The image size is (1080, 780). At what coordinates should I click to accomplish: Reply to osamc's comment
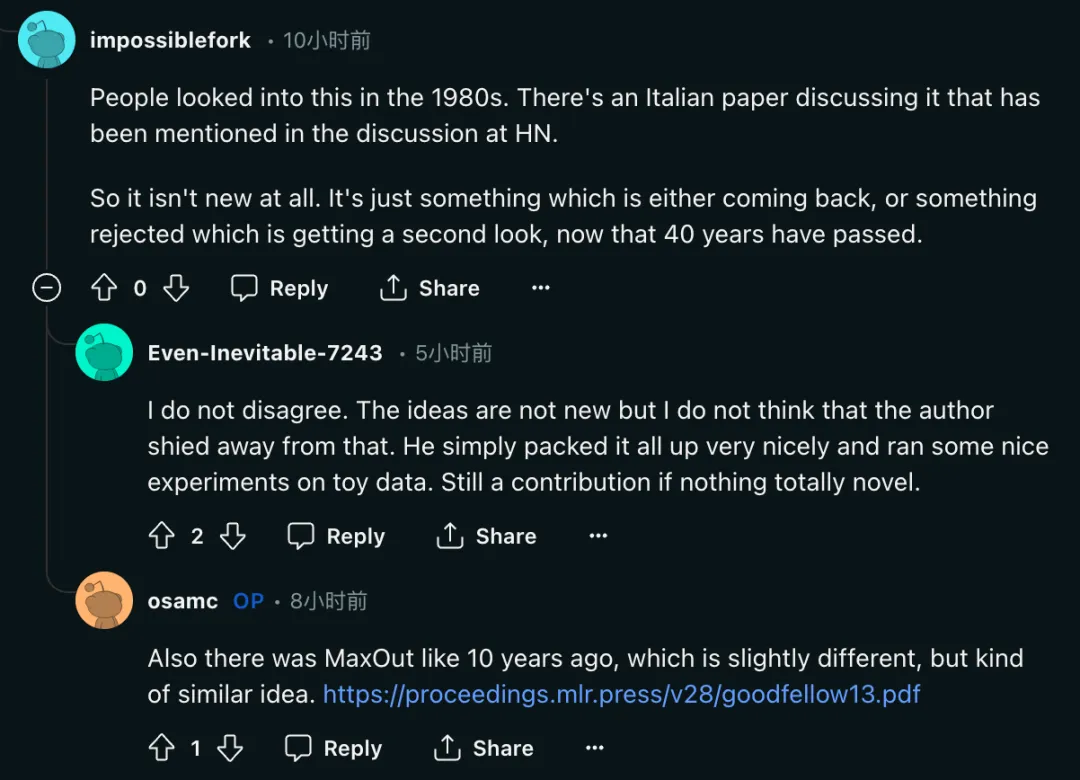pyautogui.click(x=334, y=748)
